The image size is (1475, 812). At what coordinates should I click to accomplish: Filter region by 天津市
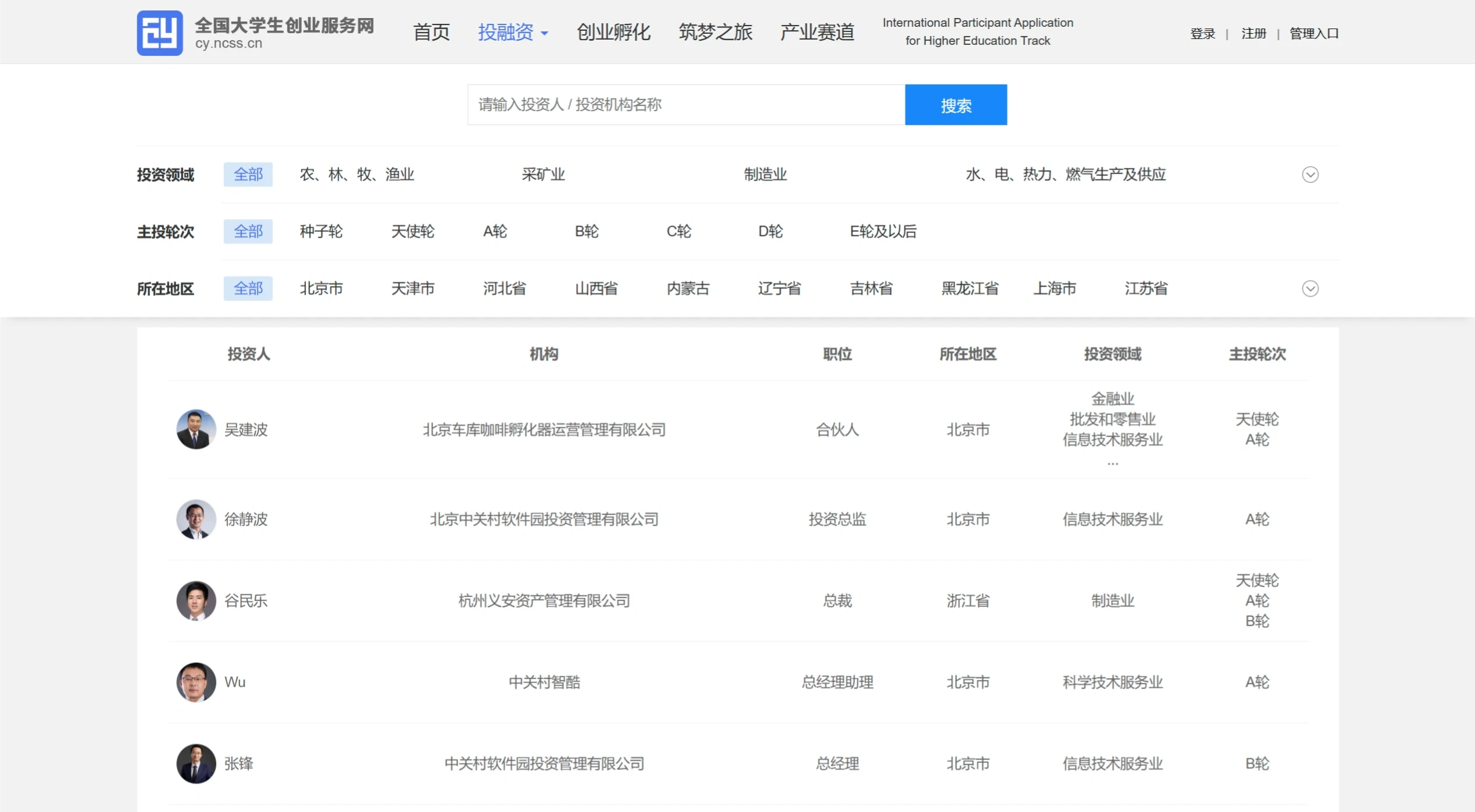413,289
